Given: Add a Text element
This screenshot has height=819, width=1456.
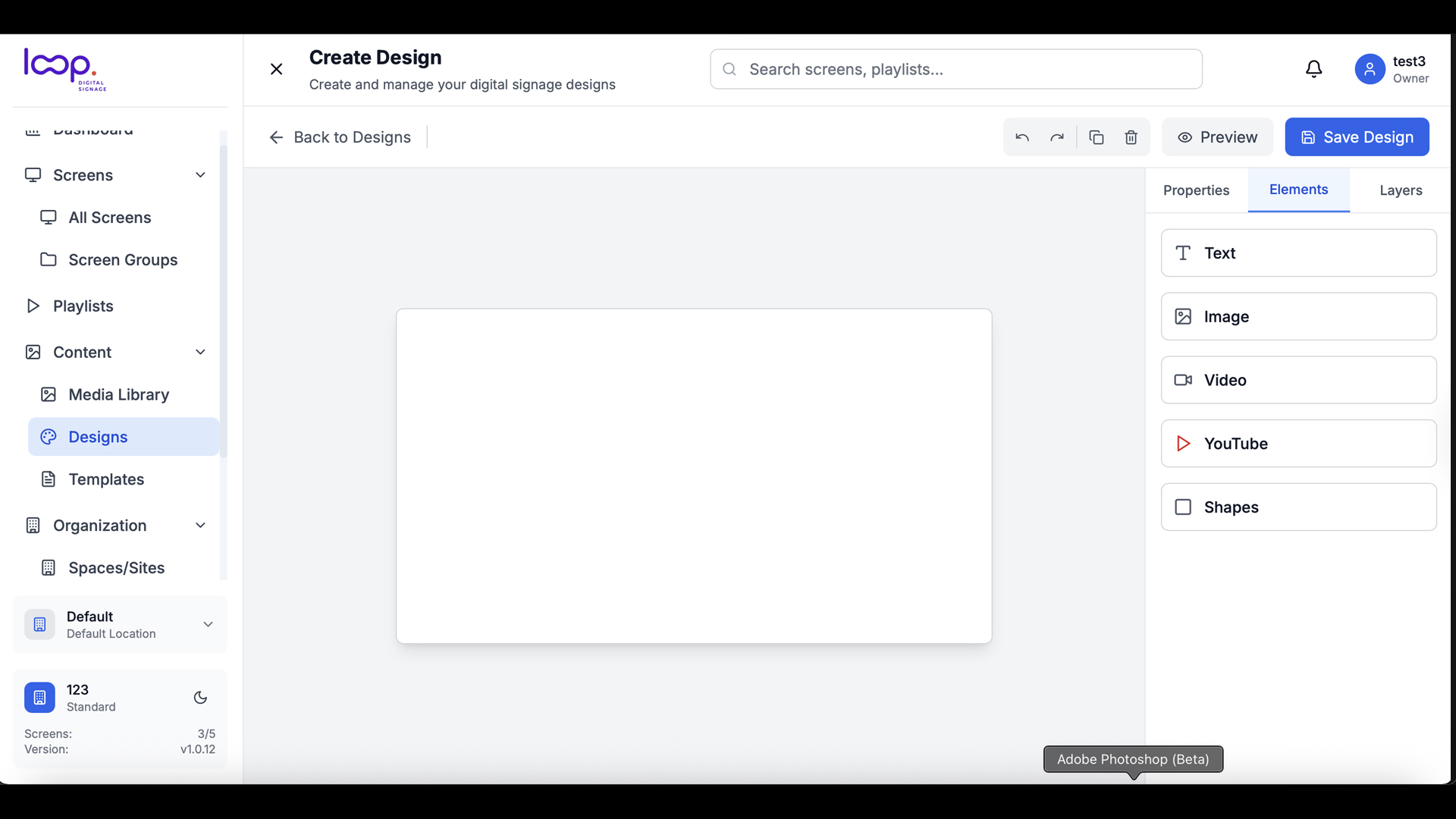Looking at the screenshot, I should point(1298,253).
